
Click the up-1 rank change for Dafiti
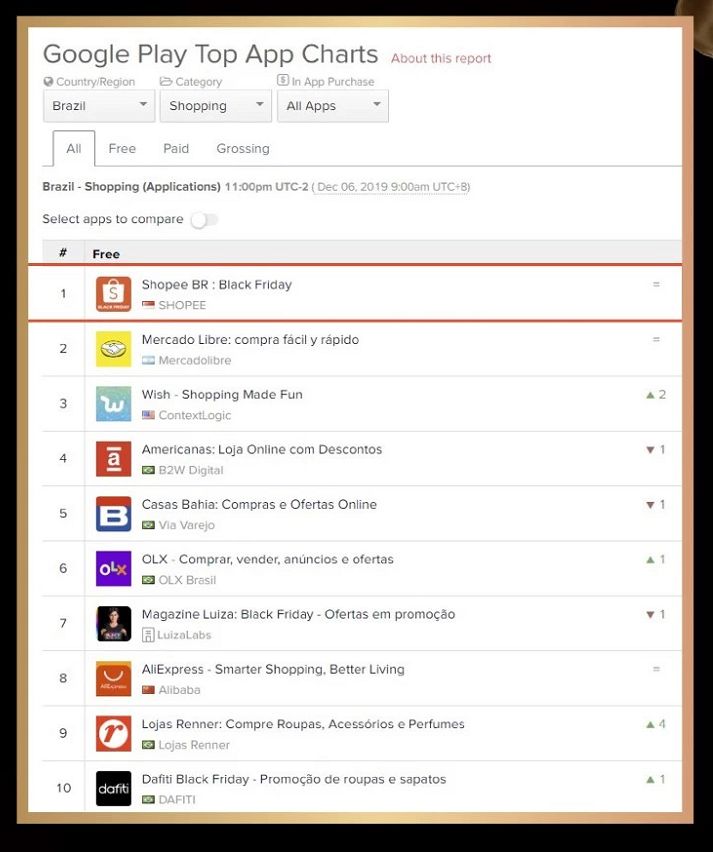pos(656,779)
